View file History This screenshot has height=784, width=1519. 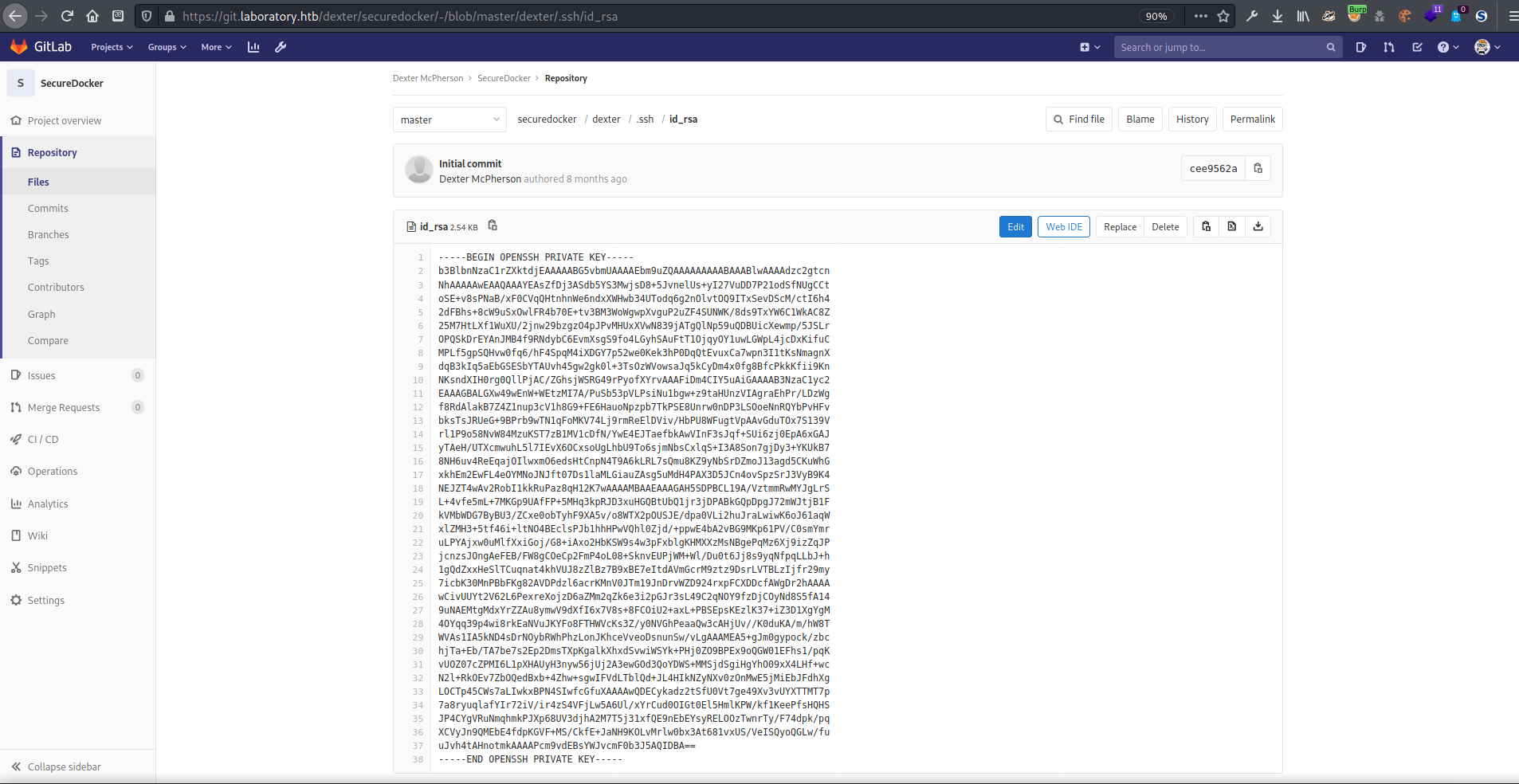point(1191,119)
